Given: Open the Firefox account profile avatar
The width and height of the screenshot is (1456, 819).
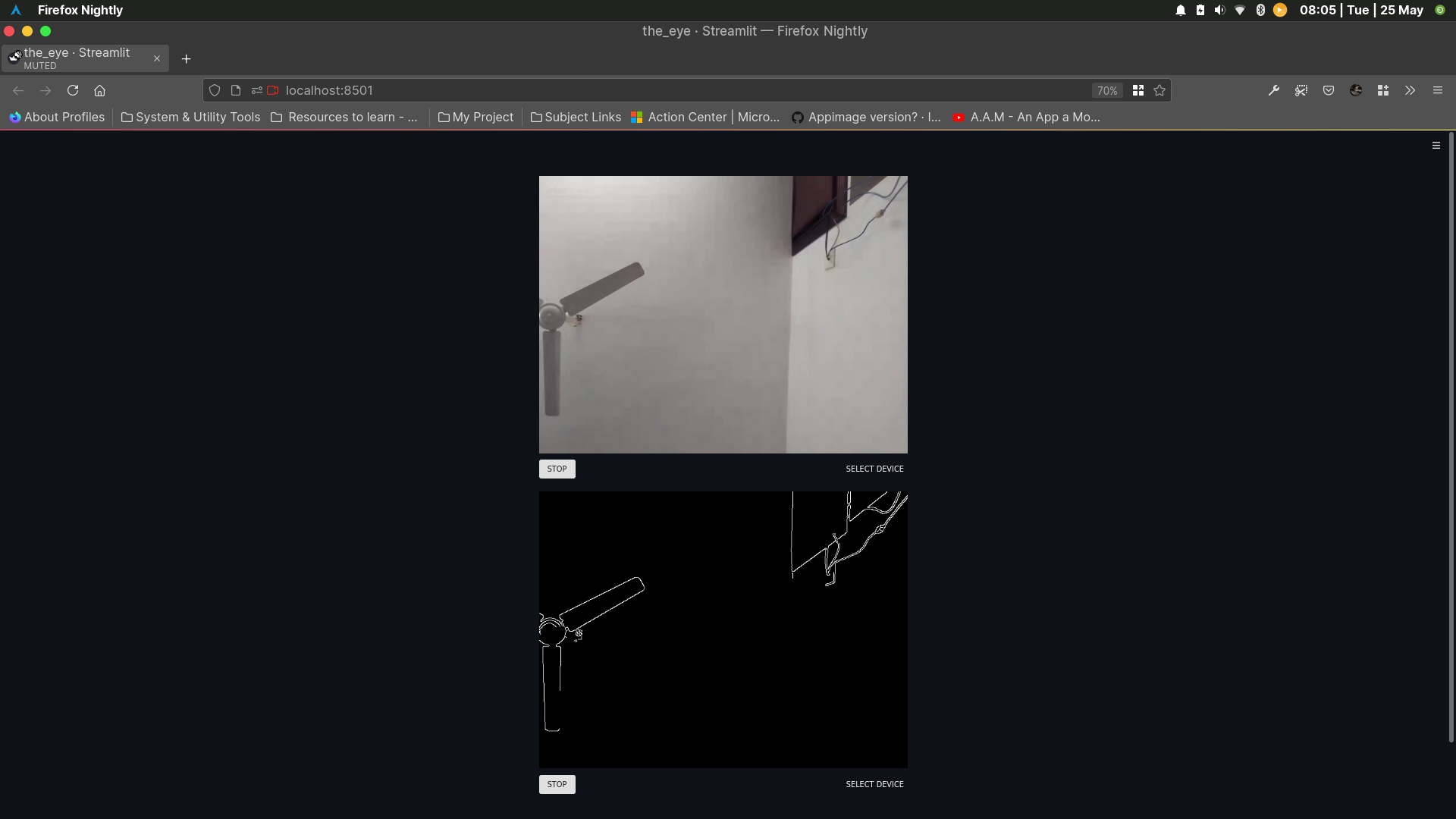Looking at the screenshot, I should pos(1356,90).
